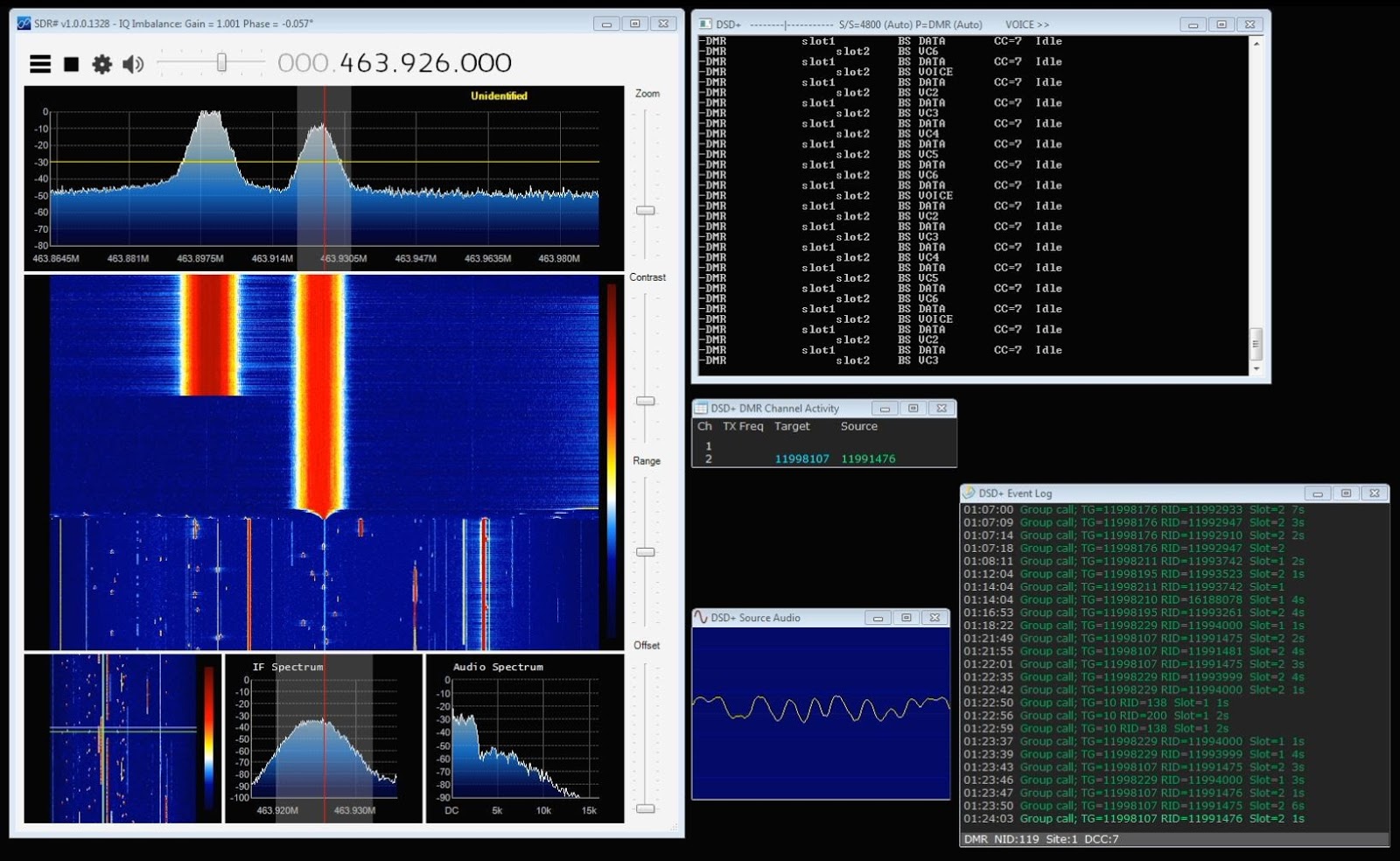The height and width of the screenshot is (861, 1400).
Task: Open SDR# settings via the gear icon
Action: [x=102, y=63]
